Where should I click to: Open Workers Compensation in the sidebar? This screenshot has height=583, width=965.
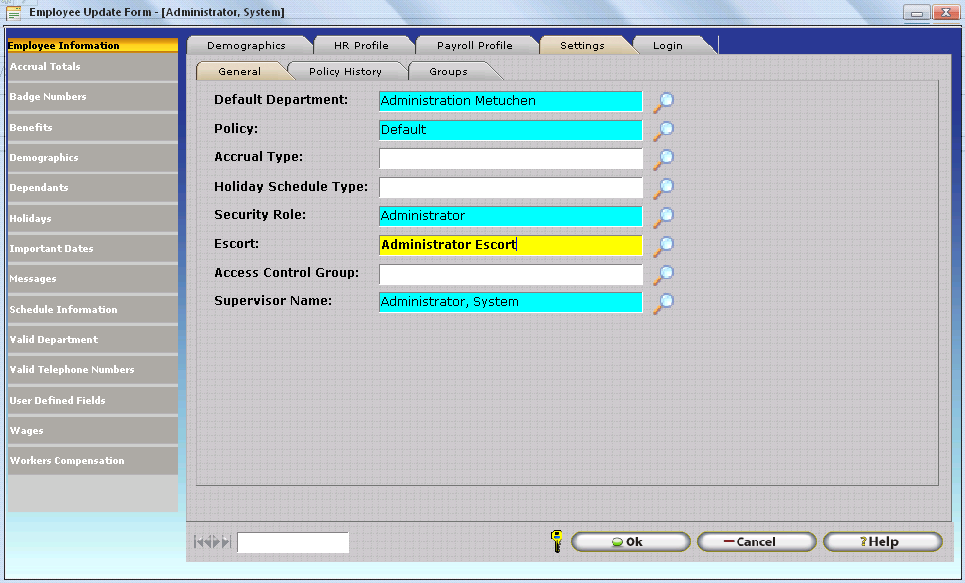(92, 461)
